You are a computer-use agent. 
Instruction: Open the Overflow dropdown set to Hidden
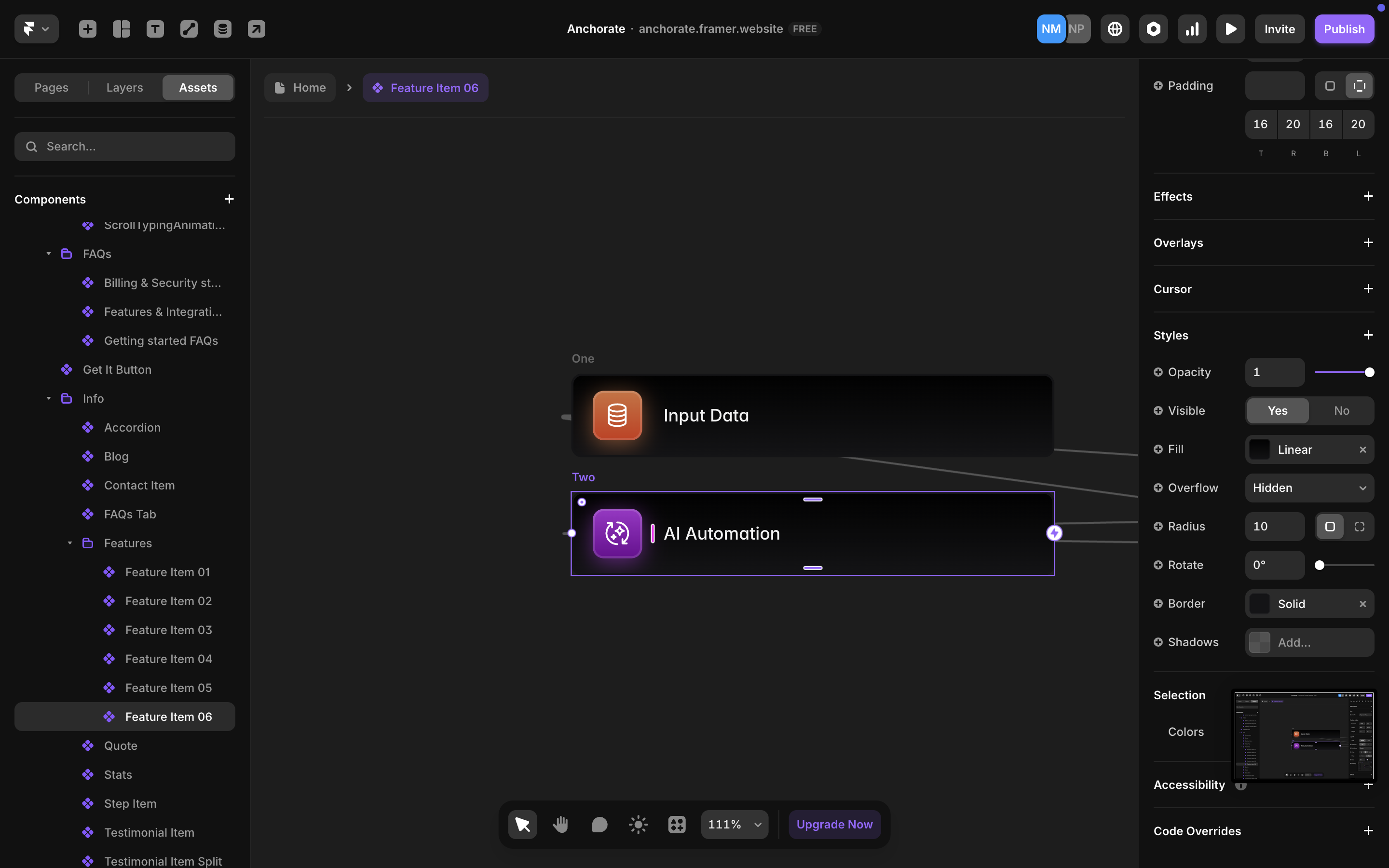(1309, 488)
